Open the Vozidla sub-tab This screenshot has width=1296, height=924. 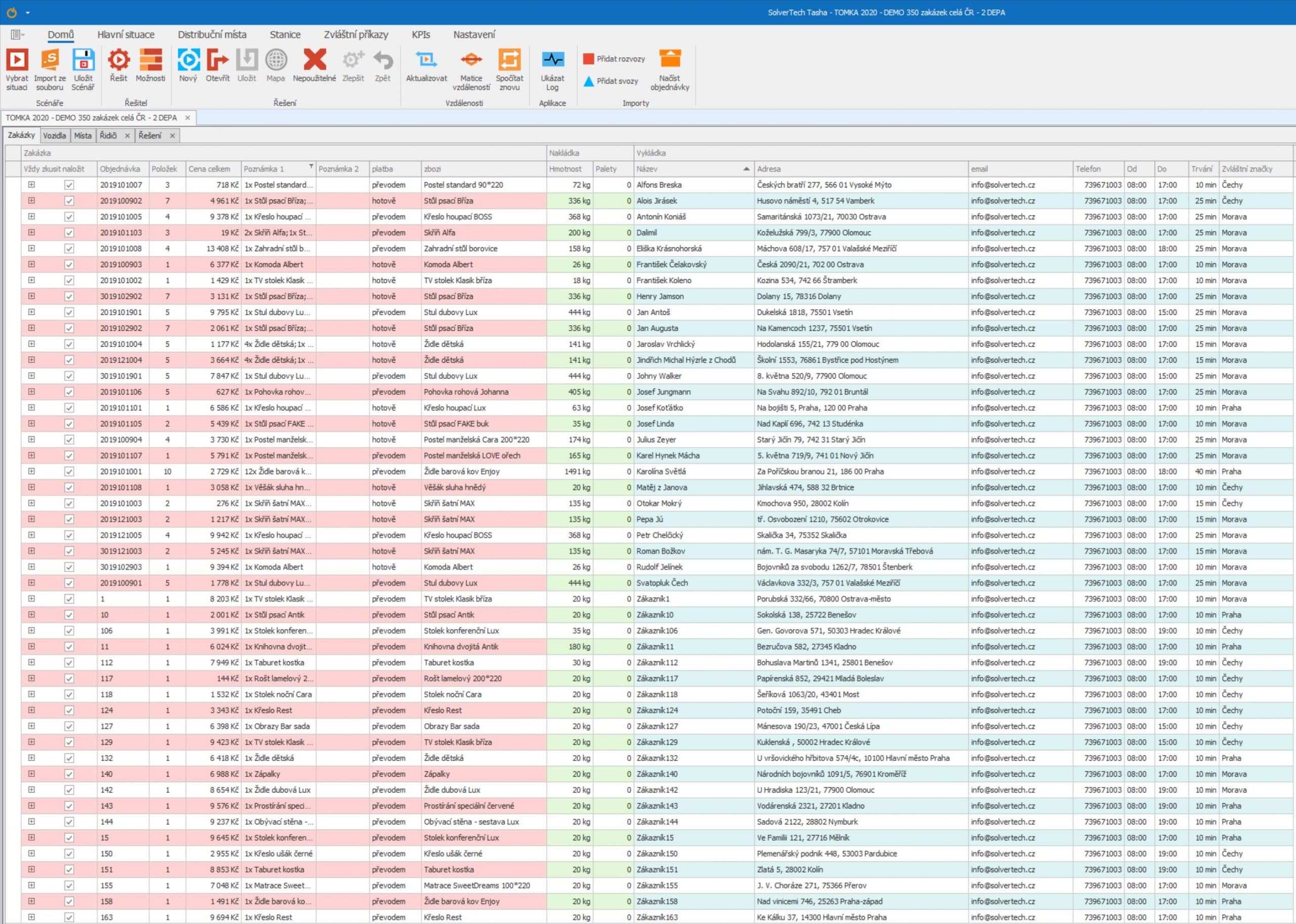[x=55, y=136]
